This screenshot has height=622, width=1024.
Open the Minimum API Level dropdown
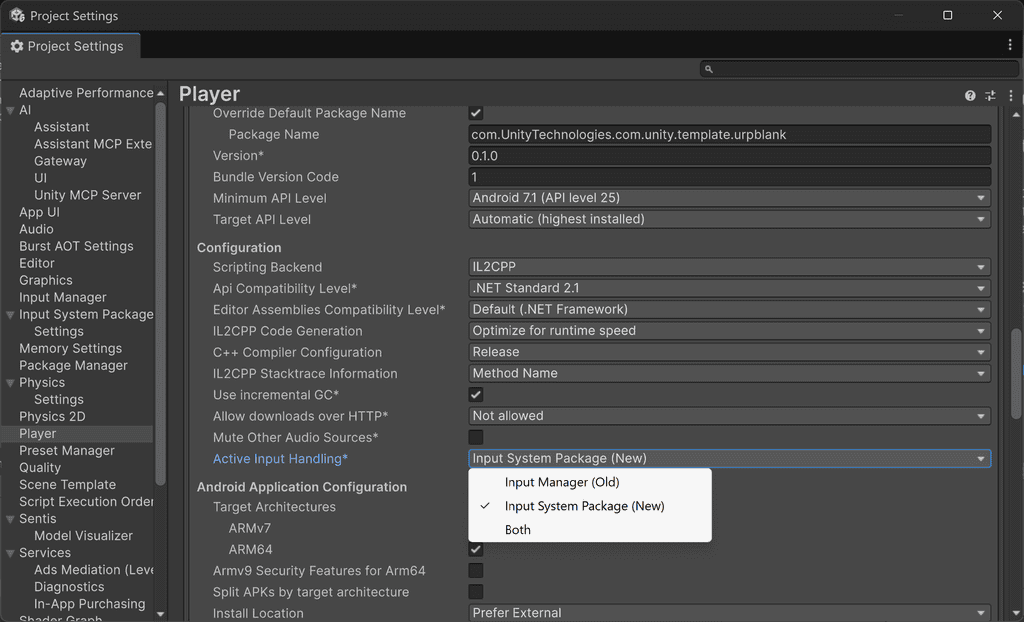[729, 198]
